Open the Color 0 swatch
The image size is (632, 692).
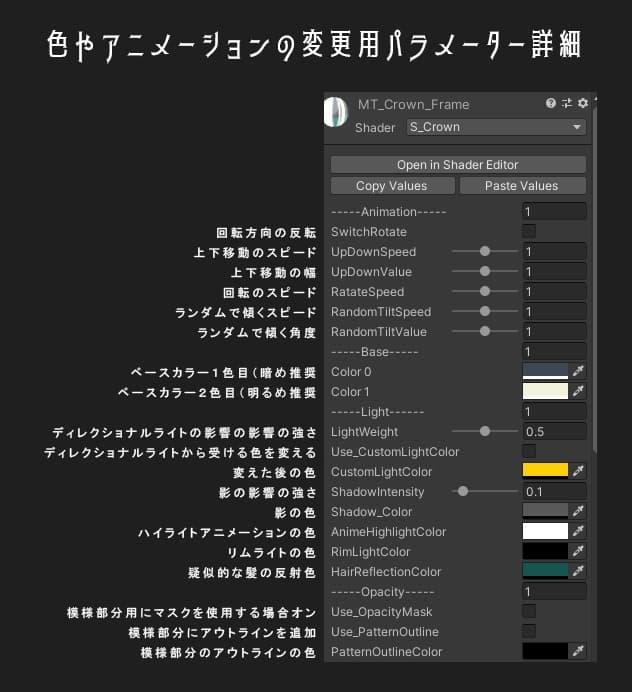coord(545,371)
